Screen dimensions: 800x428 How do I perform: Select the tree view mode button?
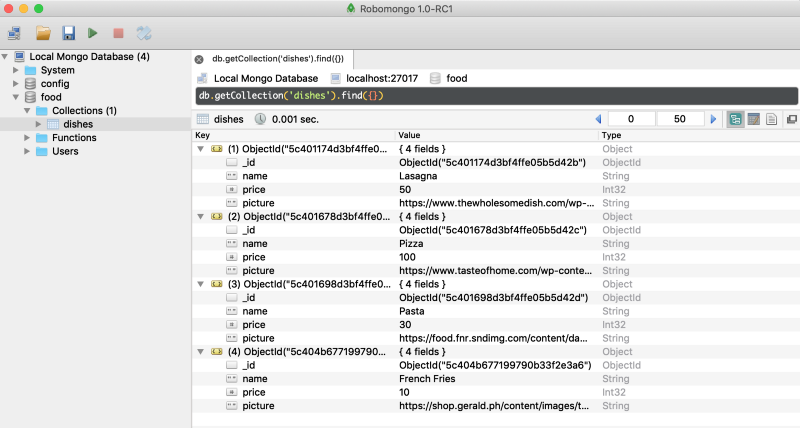click(736, 119)
